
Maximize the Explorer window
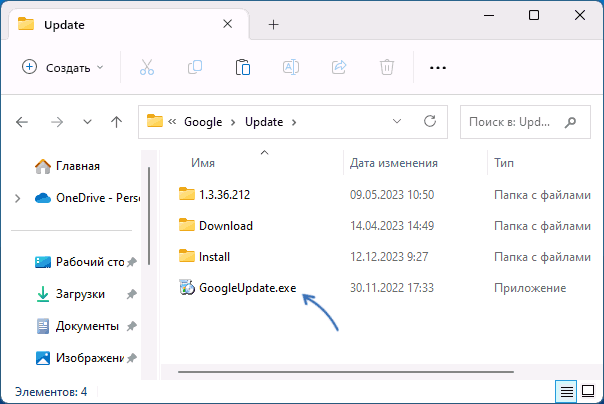(x=534, y=15)
